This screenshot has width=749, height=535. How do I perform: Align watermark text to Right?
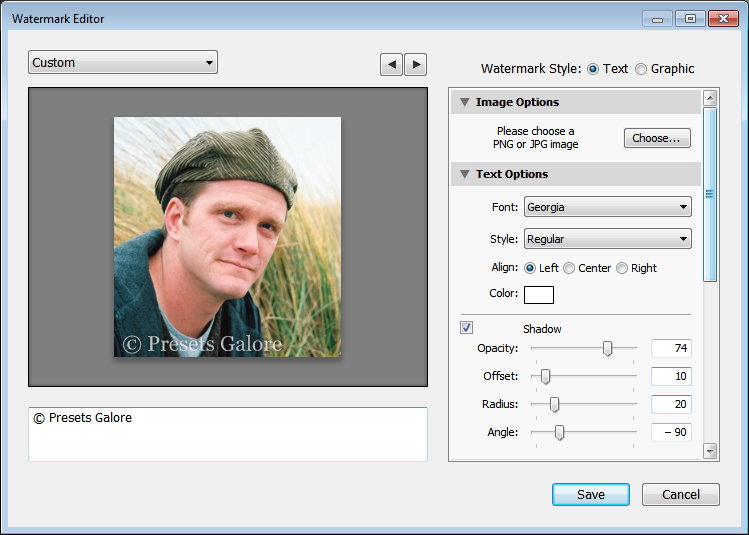click(622, 268)
